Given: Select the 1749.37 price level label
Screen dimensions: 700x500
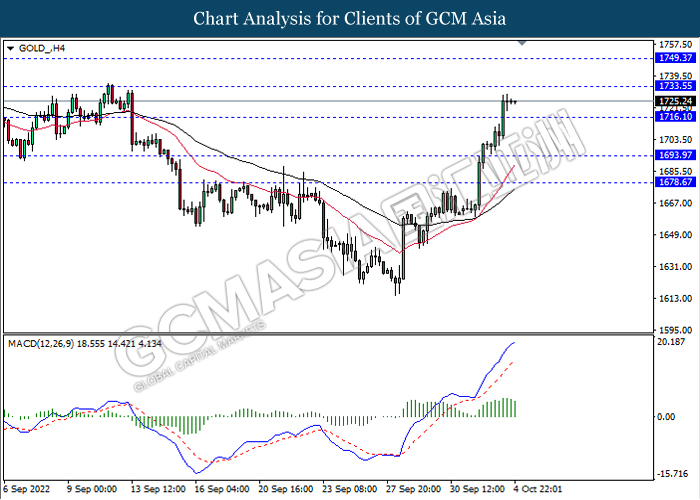Looking at the screenshot, I should [675, 58].
